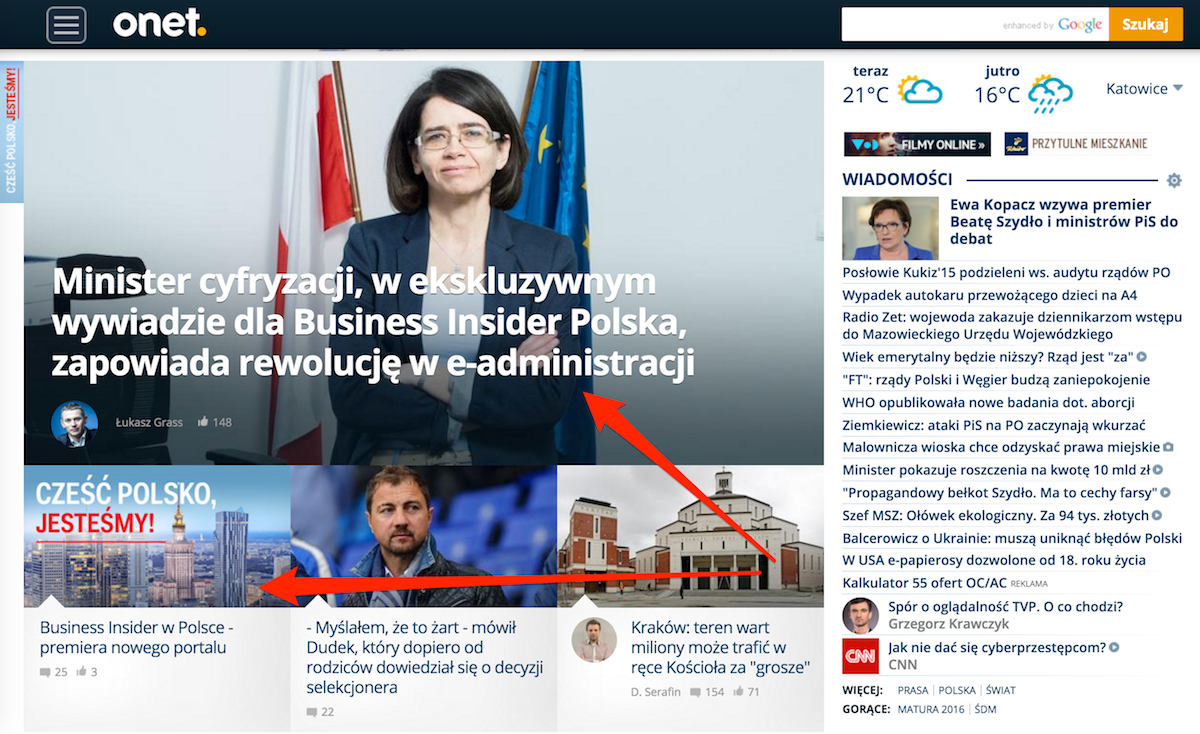Open the hamburger menu button

click(66, 25)
